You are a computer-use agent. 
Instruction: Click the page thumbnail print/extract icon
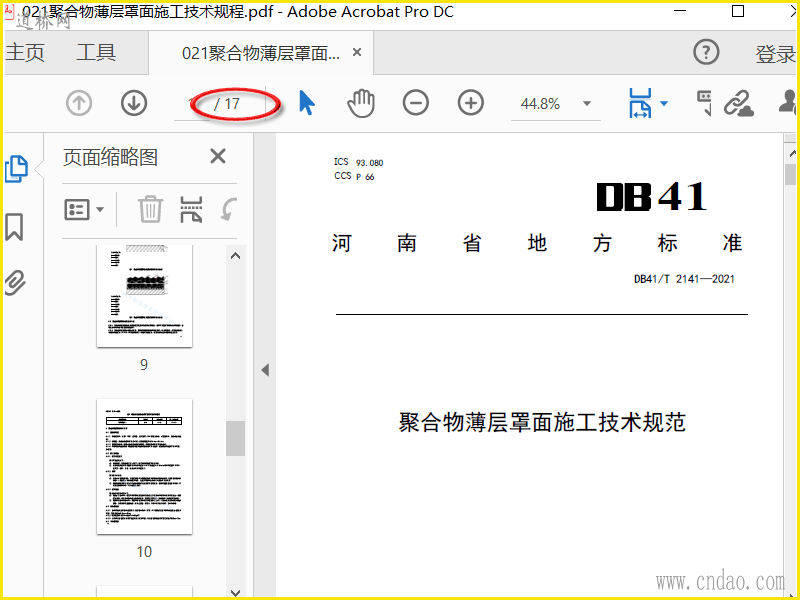coord(191,209)
